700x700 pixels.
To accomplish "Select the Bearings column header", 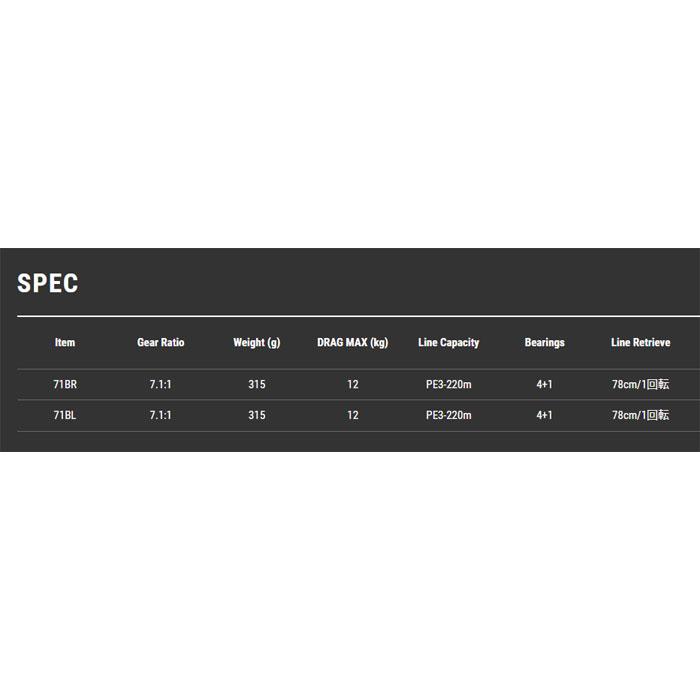I will pos(545,343).
